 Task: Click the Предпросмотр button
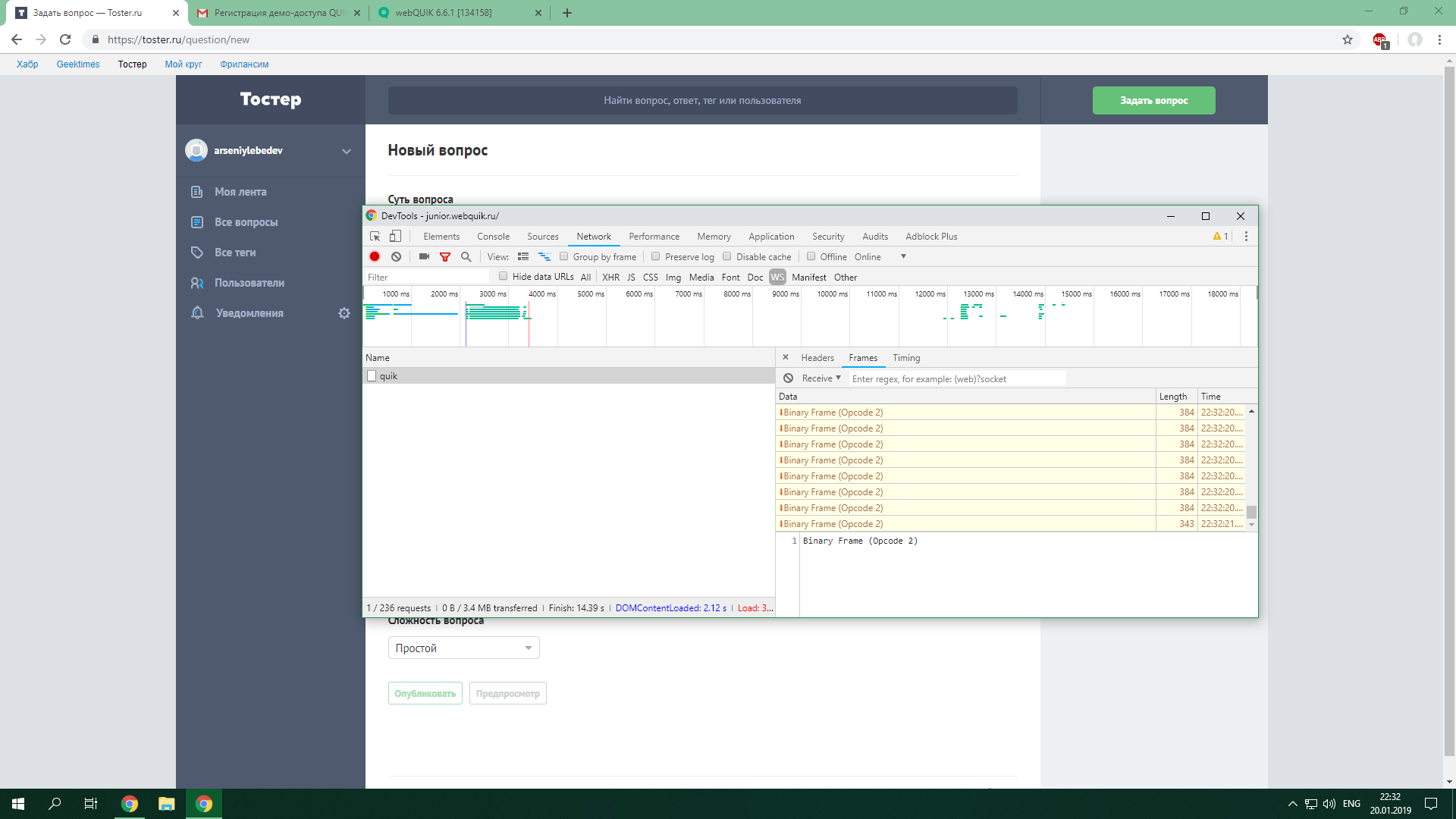[x=508, y=693]
